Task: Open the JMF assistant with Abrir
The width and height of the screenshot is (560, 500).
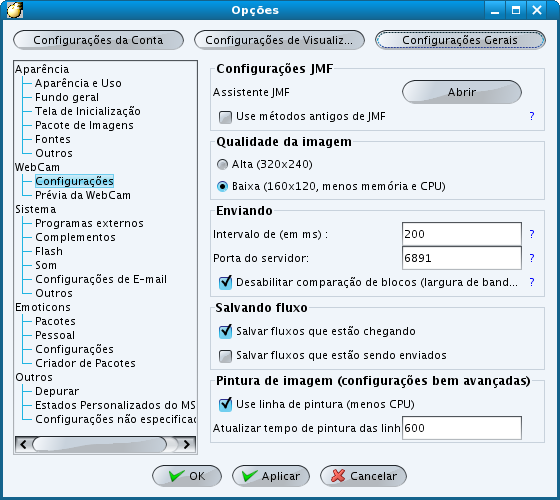Action: [462, 92]
